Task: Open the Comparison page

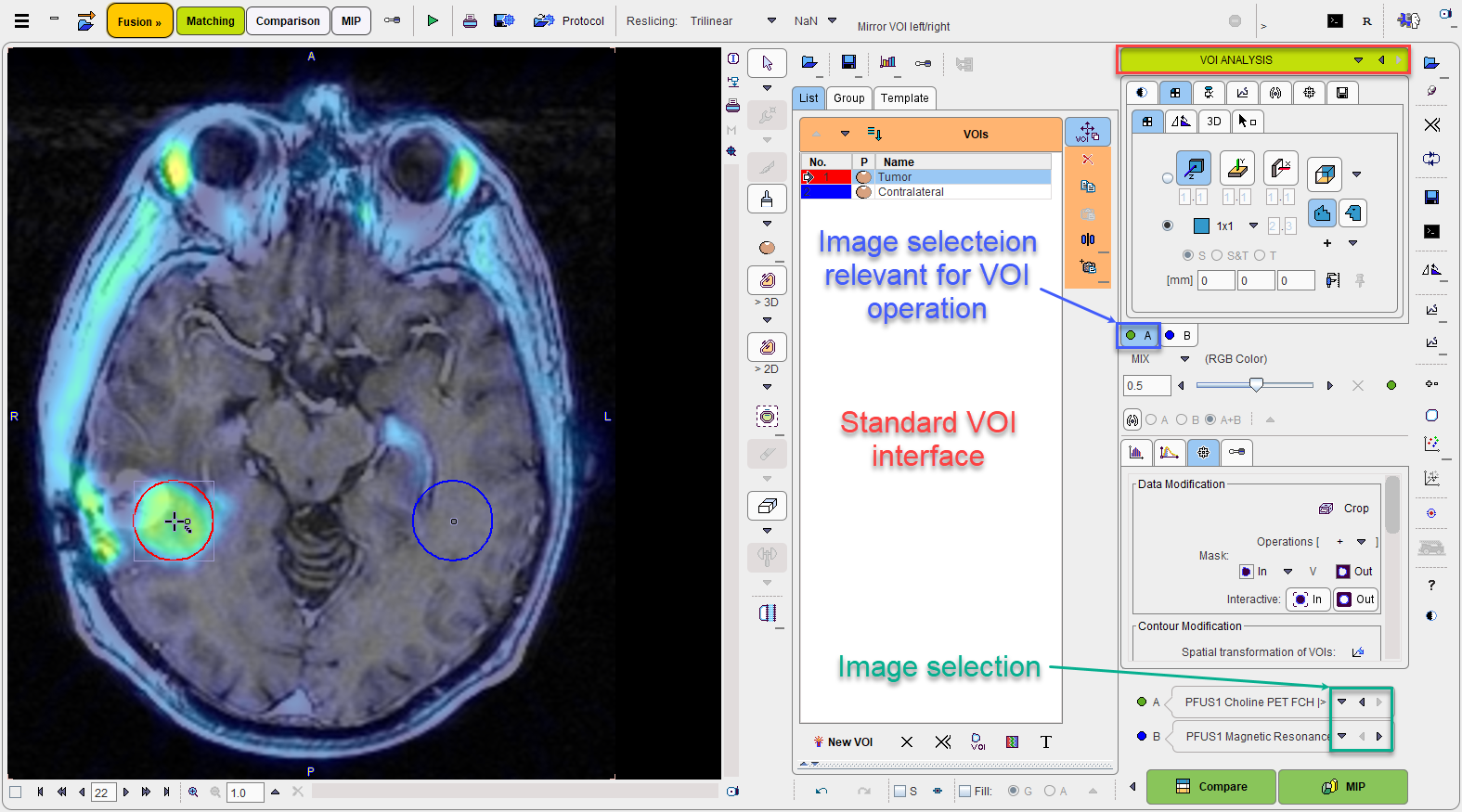Action: (288, 21)
